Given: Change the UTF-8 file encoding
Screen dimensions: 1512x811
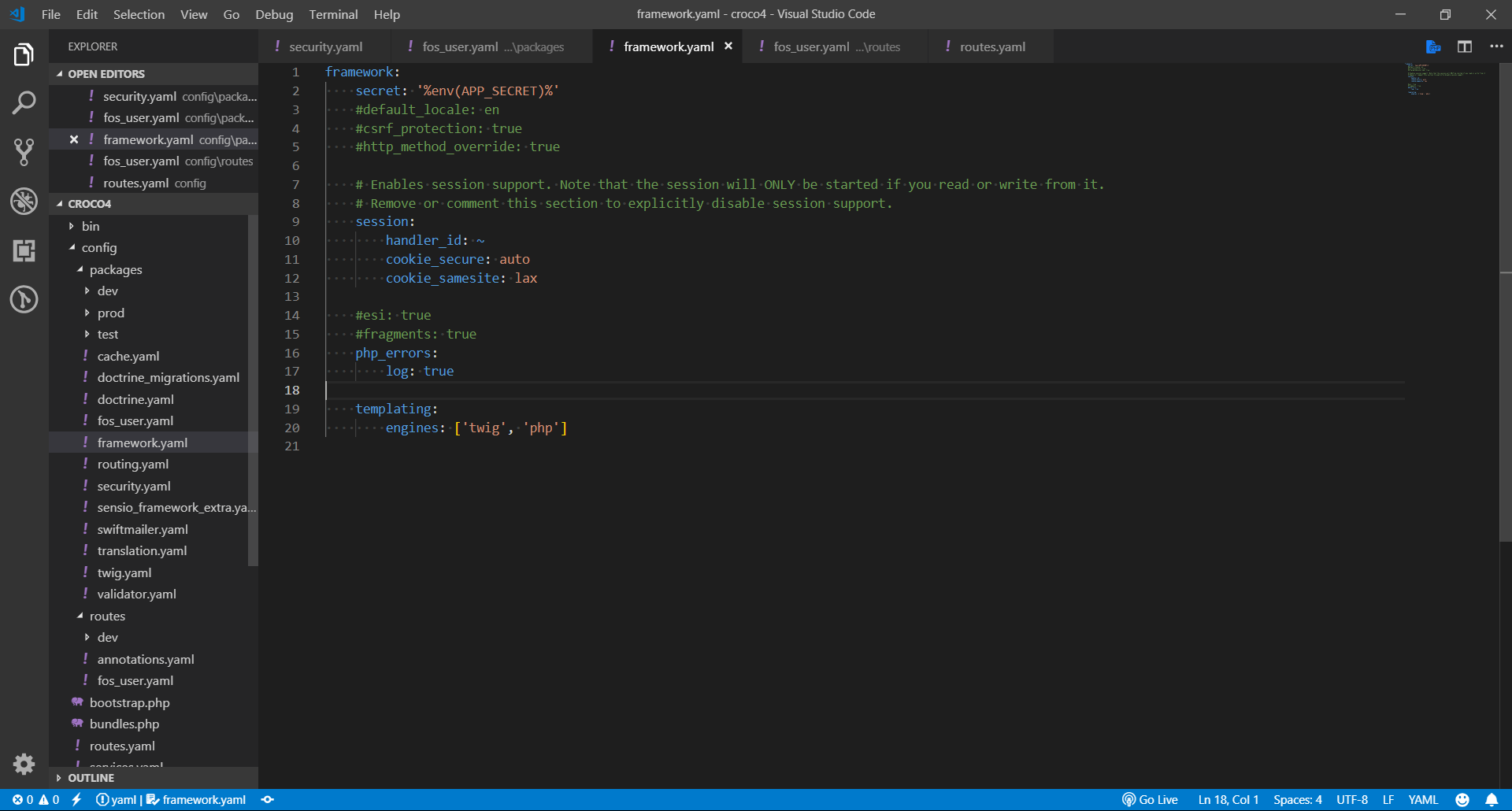Looking at the screenshot, I should coord(1352,800).
